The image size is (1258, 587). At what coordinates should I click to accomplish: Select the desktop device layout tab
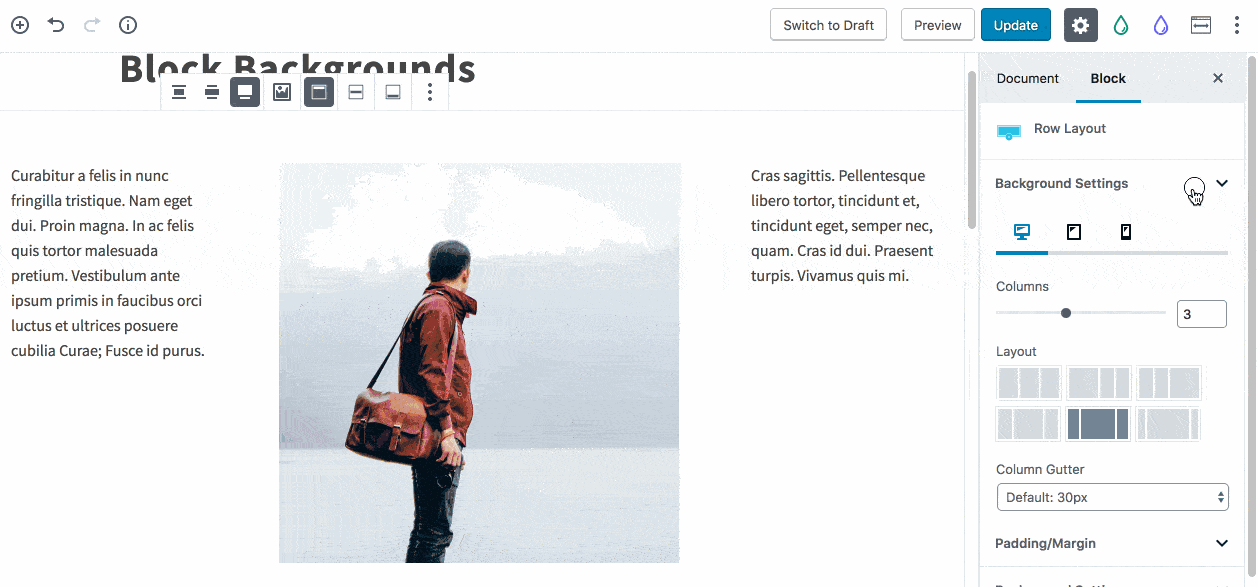(x=1022, y=232)
